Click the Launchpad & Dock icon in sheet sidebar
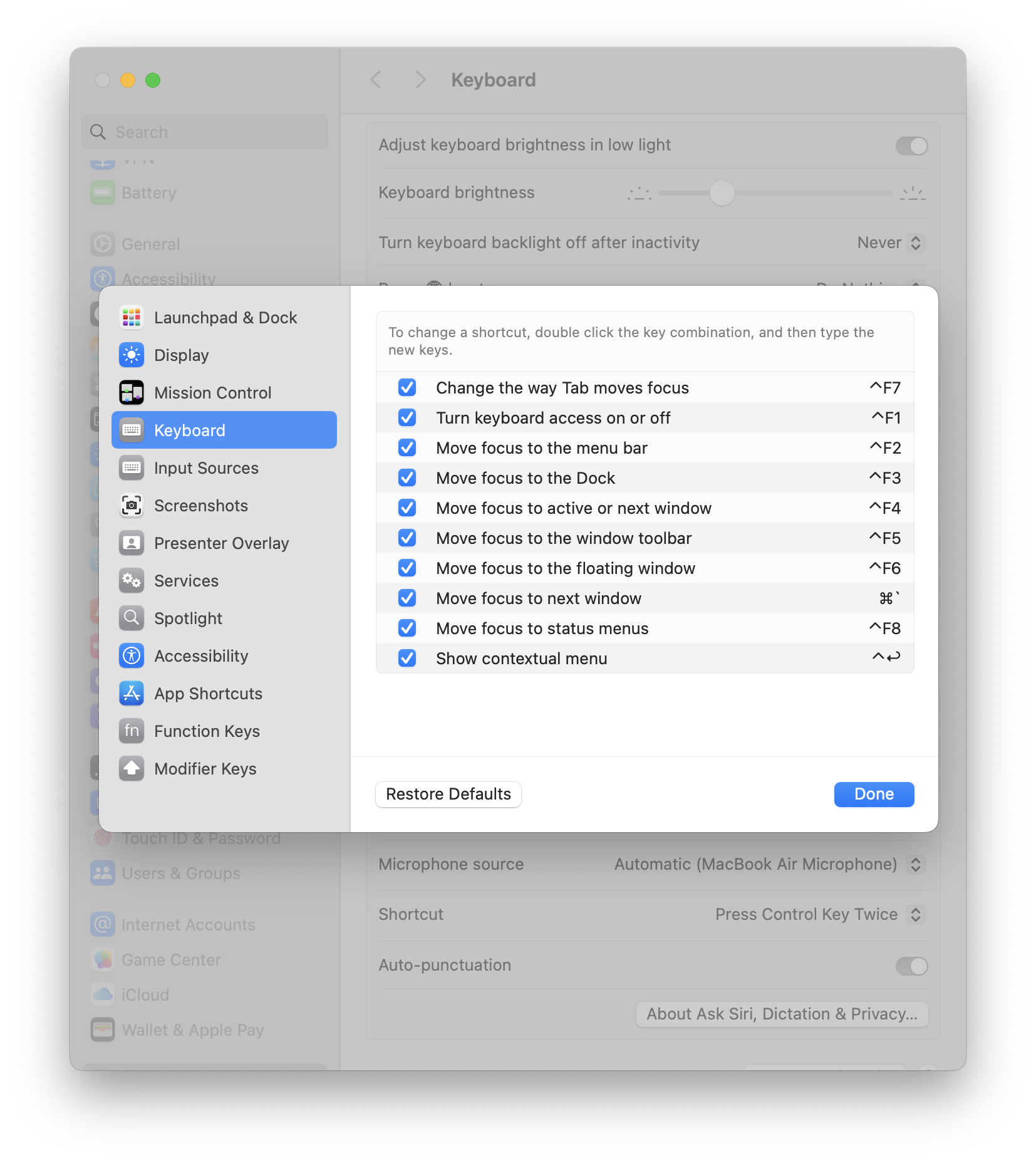The width and height of the screenshot is (1036, 1163). [132, 318]
